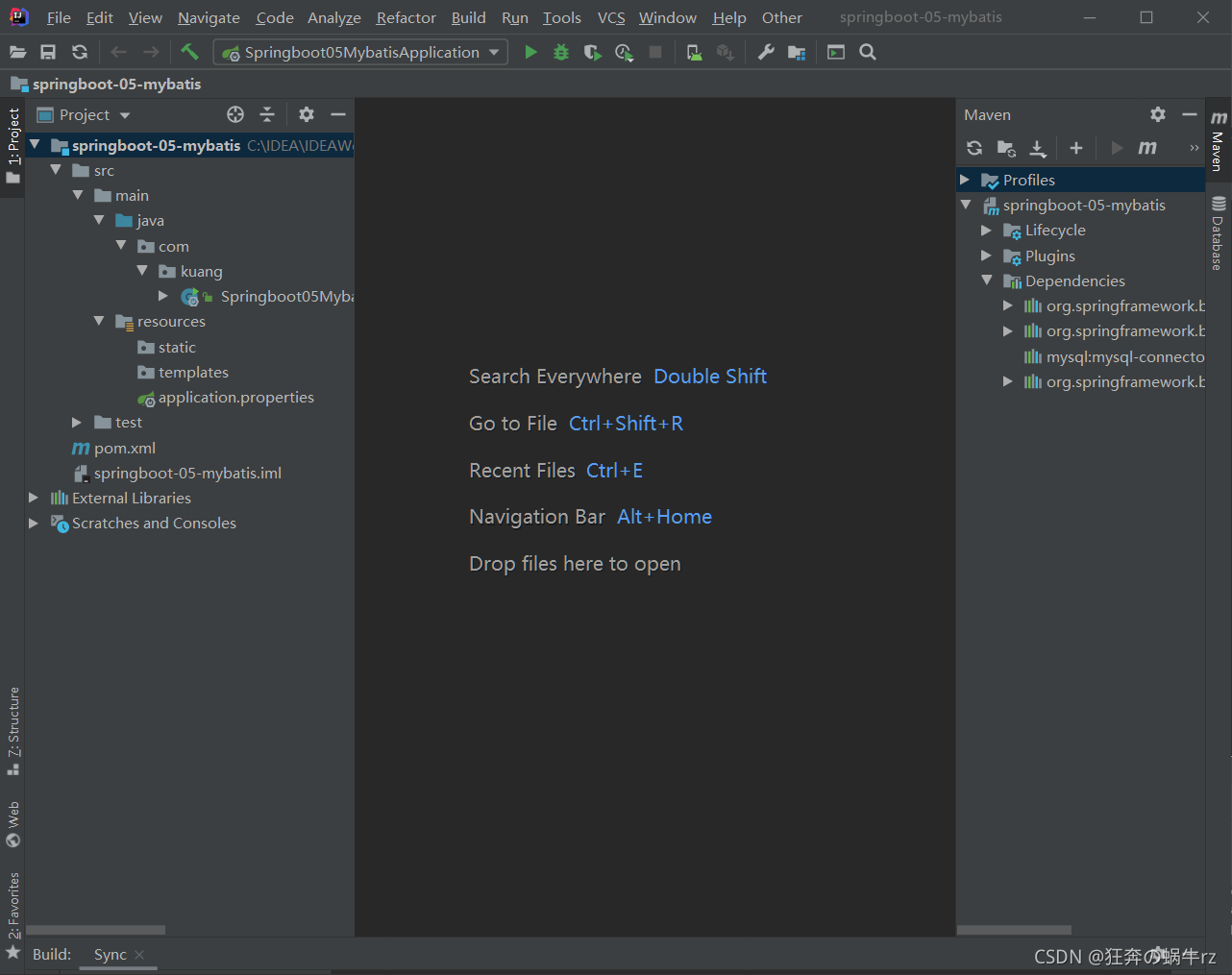Expand the test folder node
1232x975 pixels.
click(x=77, y=422)
